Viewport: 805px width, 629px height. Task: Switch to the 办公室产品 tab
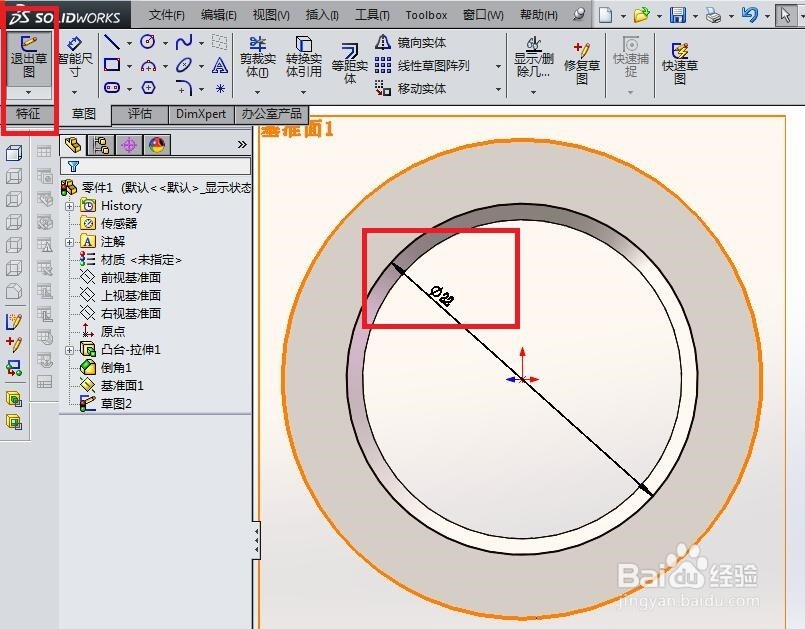tap(272, 113)
